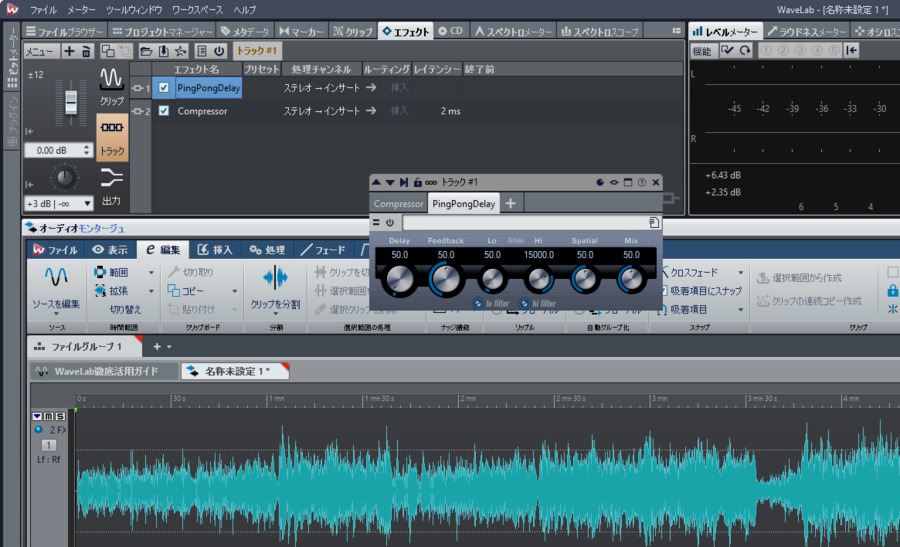Switch to the スペクトロメーター tab
The image size is (900, 547).
513,32
